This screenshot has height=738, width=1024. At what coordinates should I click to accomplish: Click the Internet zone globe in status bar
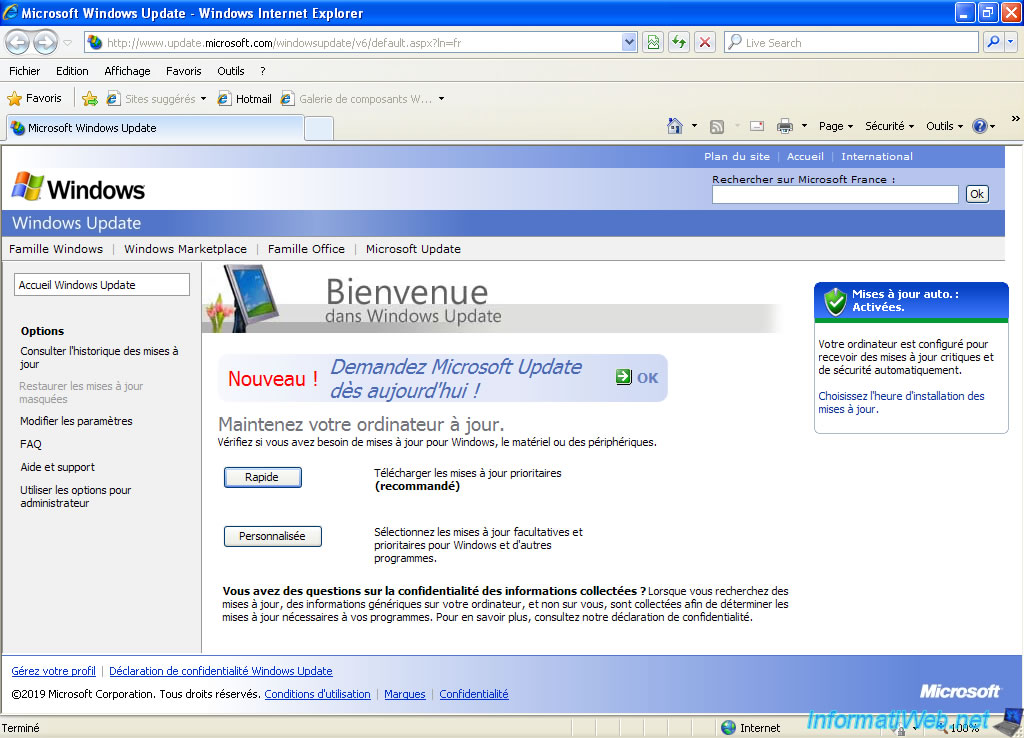click(729, 728)
